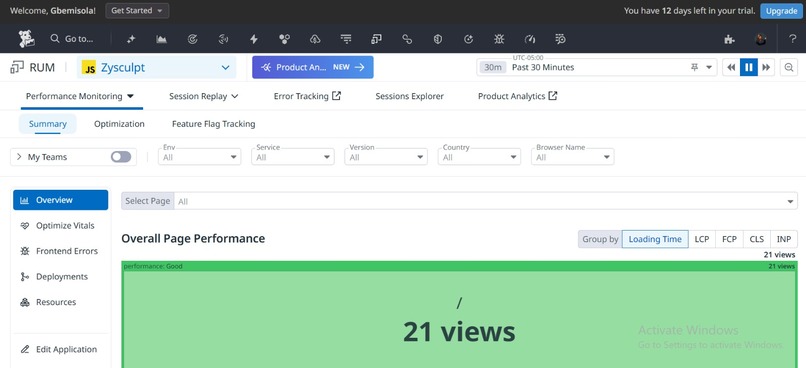806x368 pixels.
Task: Click the Optimize Vitals heart icon
Action: (x=25, y=226)
